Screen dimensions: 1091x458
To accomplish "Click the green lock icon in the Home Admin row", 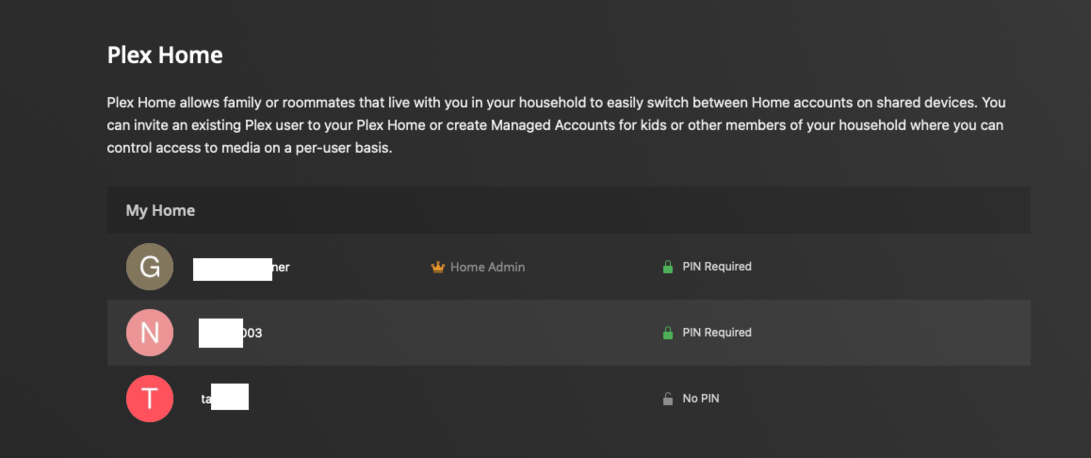I will click(x=667, y=267).
